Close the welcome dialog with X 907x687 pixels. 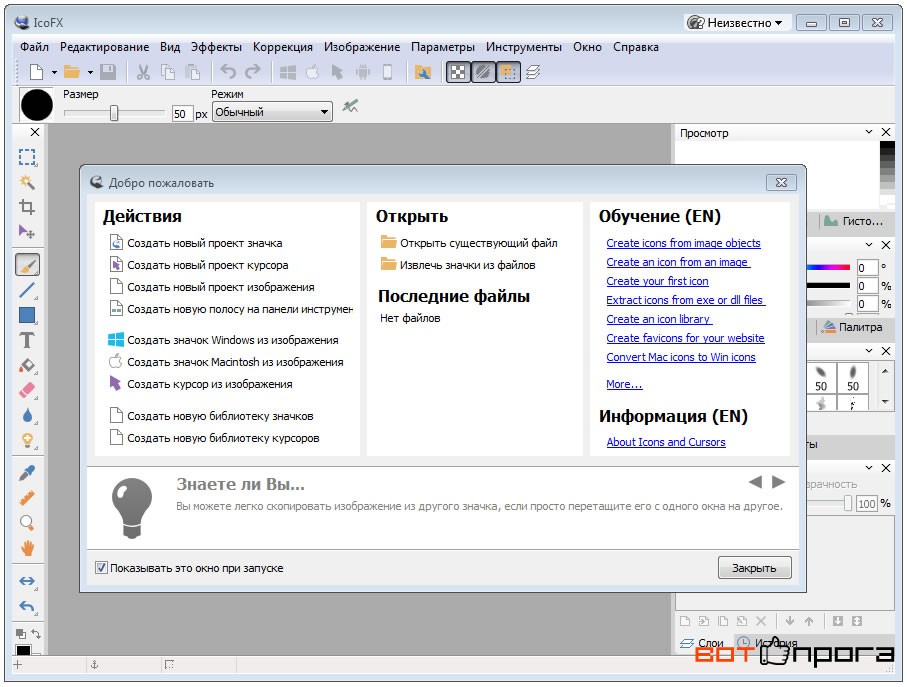tap(781, 183)
